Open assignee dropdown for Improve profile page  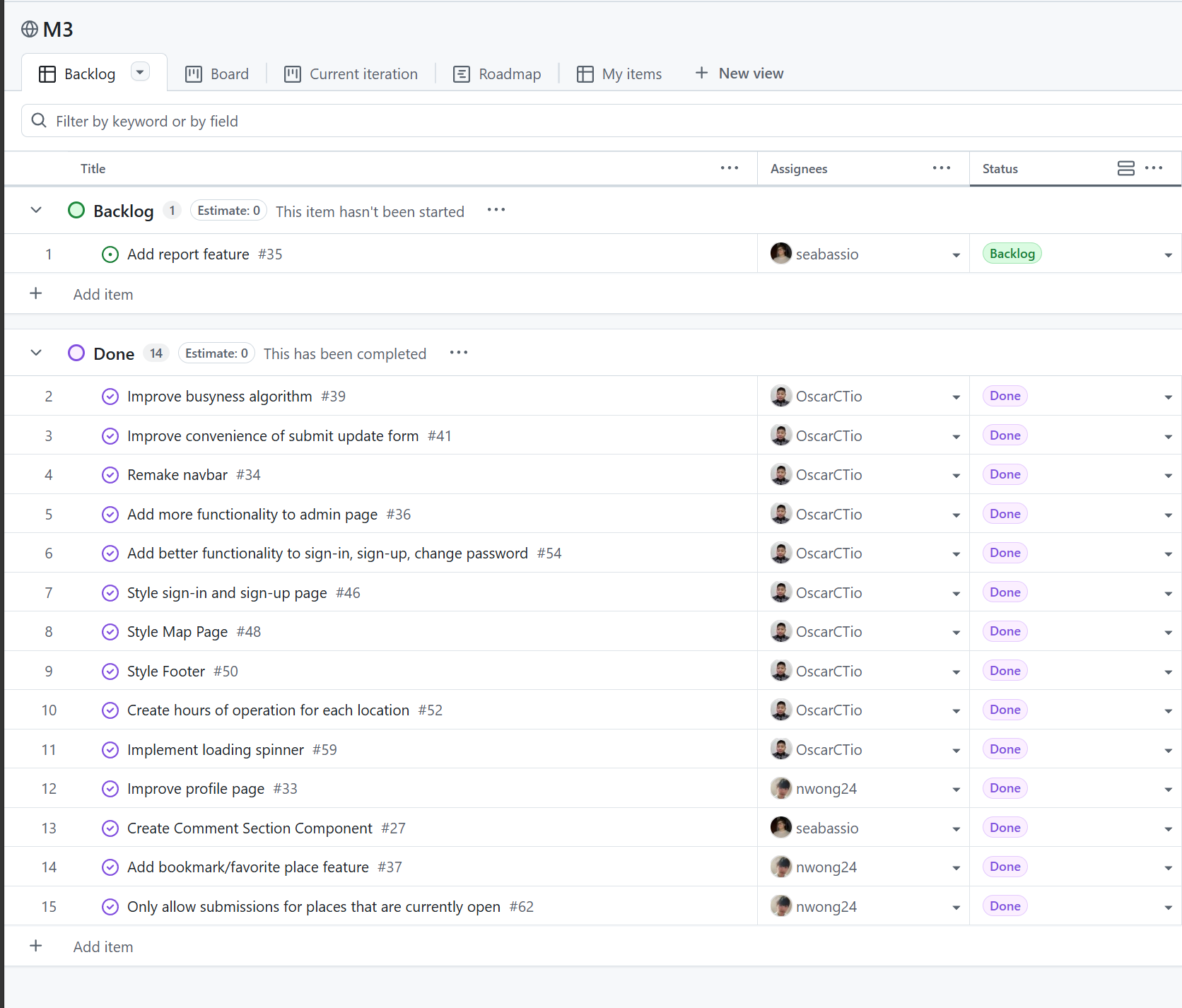coord(956,790)
